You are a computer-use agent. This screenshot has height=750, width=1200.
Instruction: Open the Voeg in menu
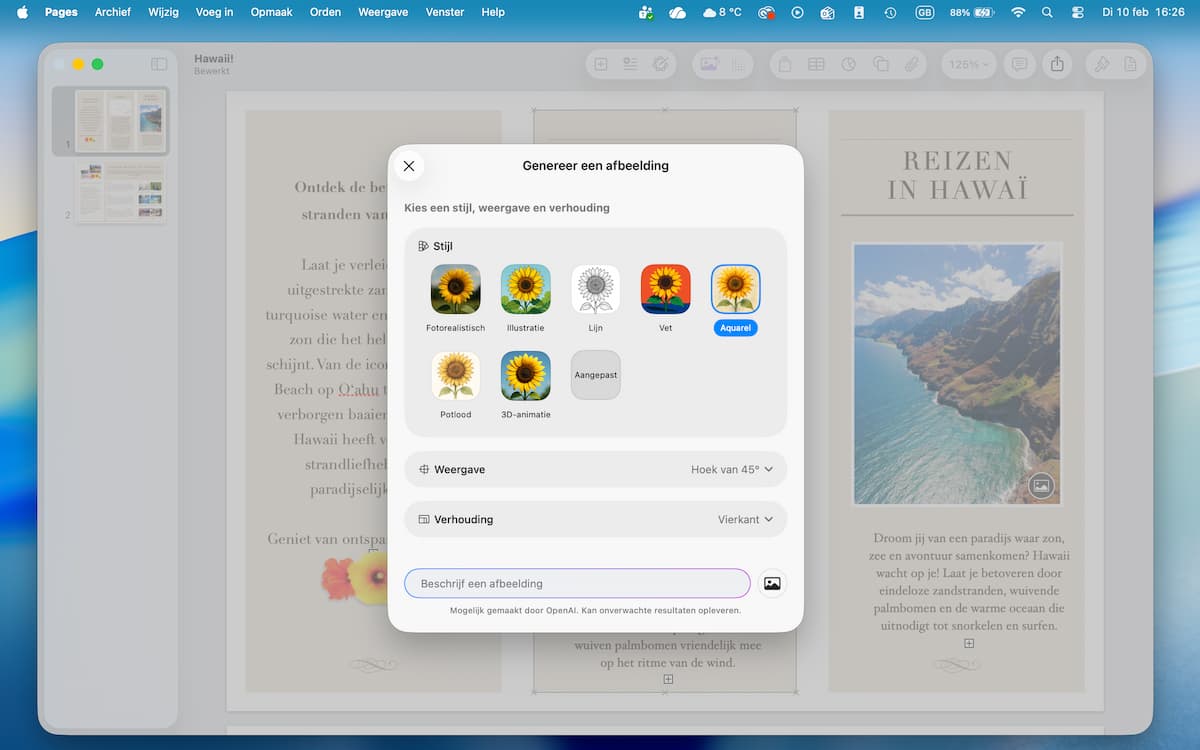coord(214,12)
